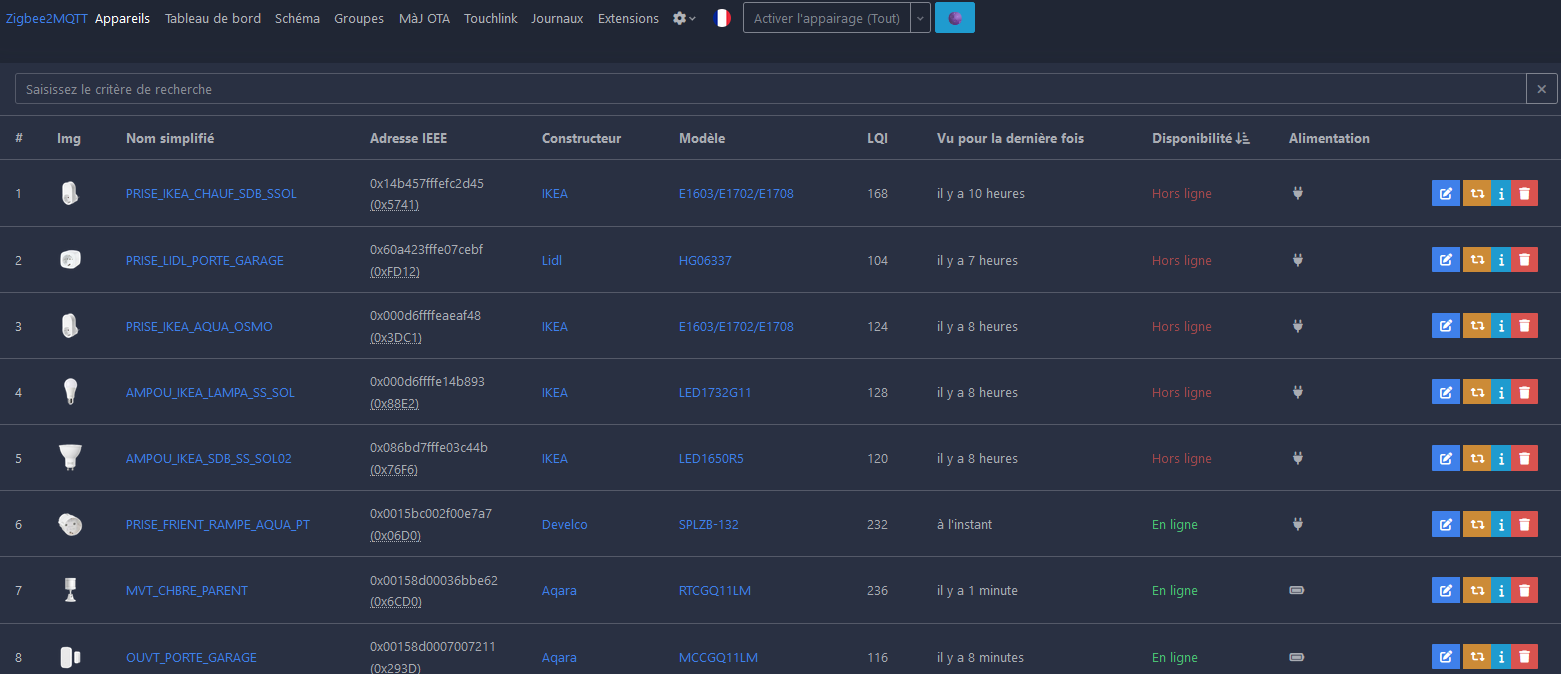
Task: Click the blue rename icon for PRISE_IKEA_CHAUF_SDB_SSOL
Action: pyautogui.click(x=1445, y=194)
